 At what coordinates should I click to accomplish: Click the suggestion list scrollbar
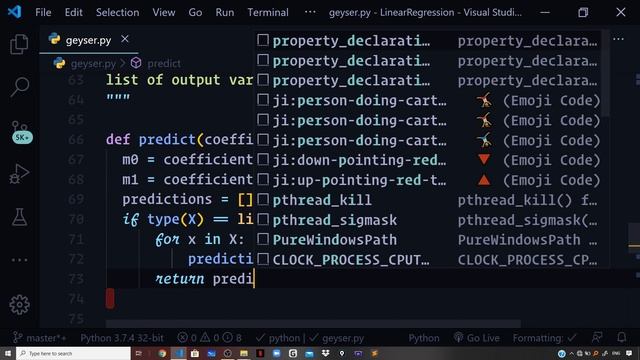tap(606, 73)
